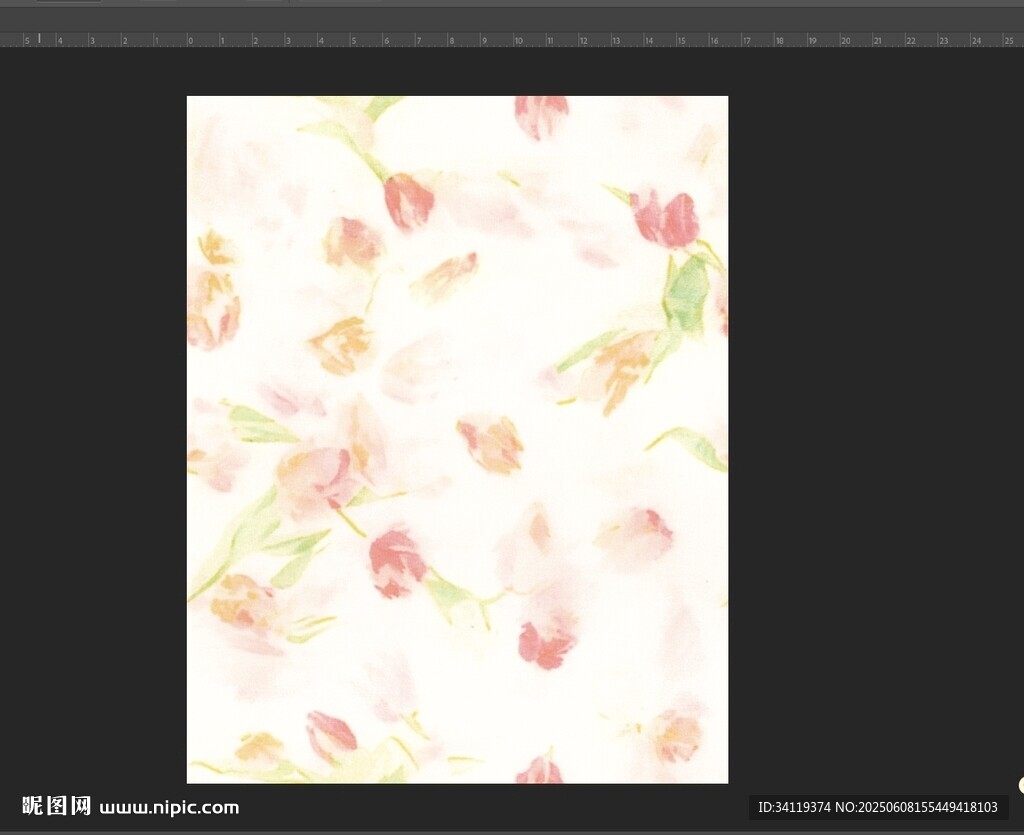1024x835 pixels.
Task: Click the ruler mark labeled 20
Action: tap(846, 40)
